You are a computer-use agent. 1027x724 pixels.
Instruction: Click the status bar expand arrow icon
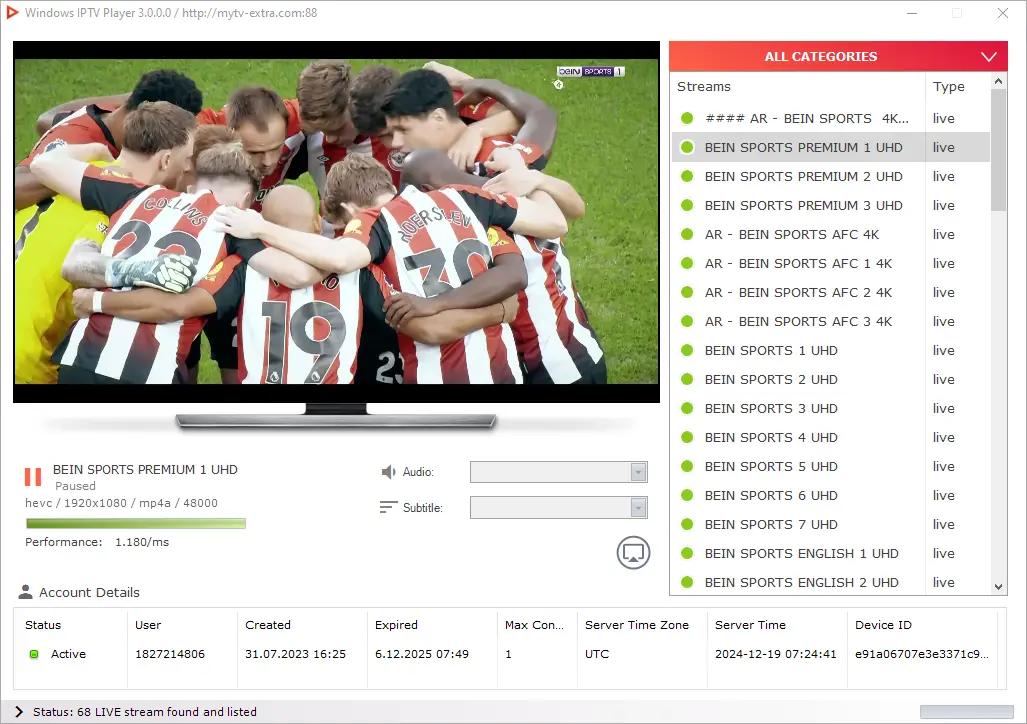(x=18, y=712)
